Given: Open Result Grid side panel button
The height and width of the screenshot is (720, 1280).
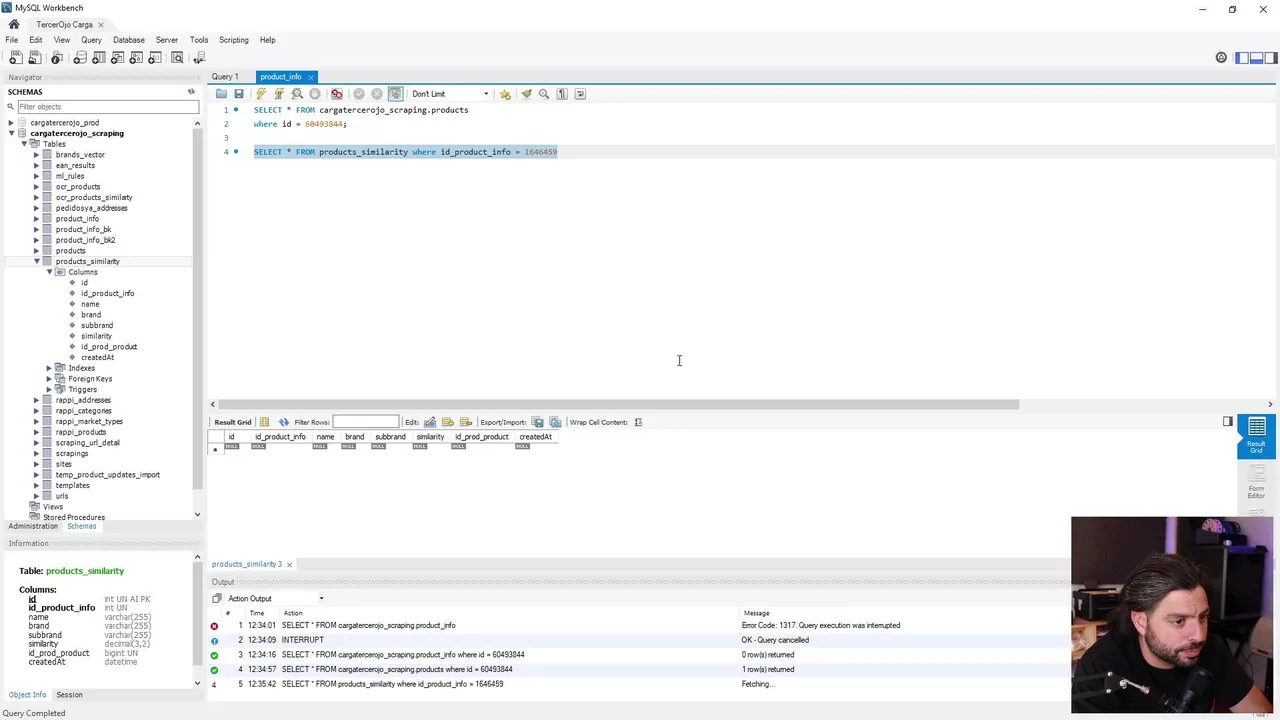Looking at the screenshot, I should click(x=1256, y=436).
